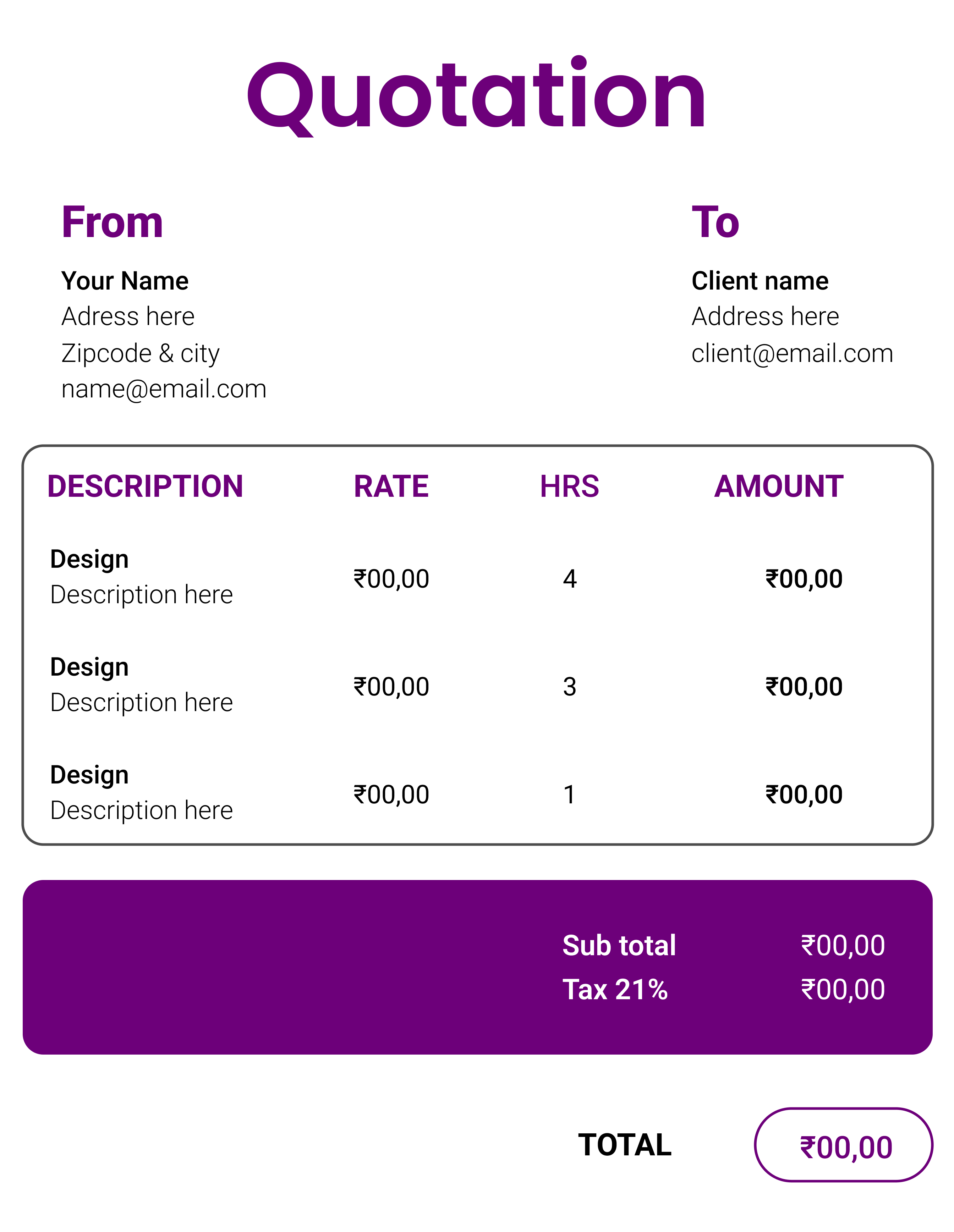
Task: Click the Tax 21% label
Action: point(615,989)
